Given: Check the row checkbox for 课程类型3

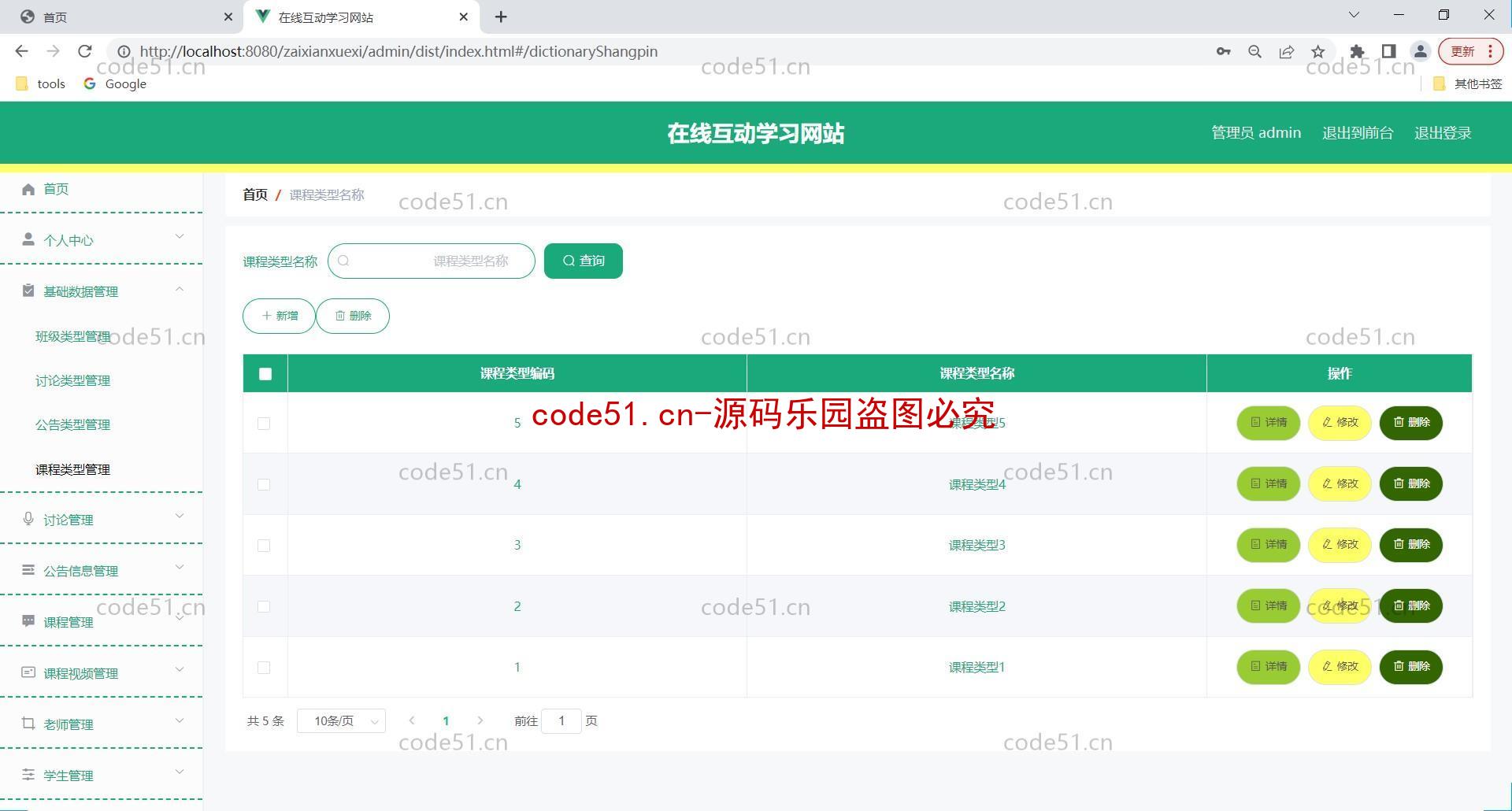Looking at the screenshot, I should coord(264,546).
